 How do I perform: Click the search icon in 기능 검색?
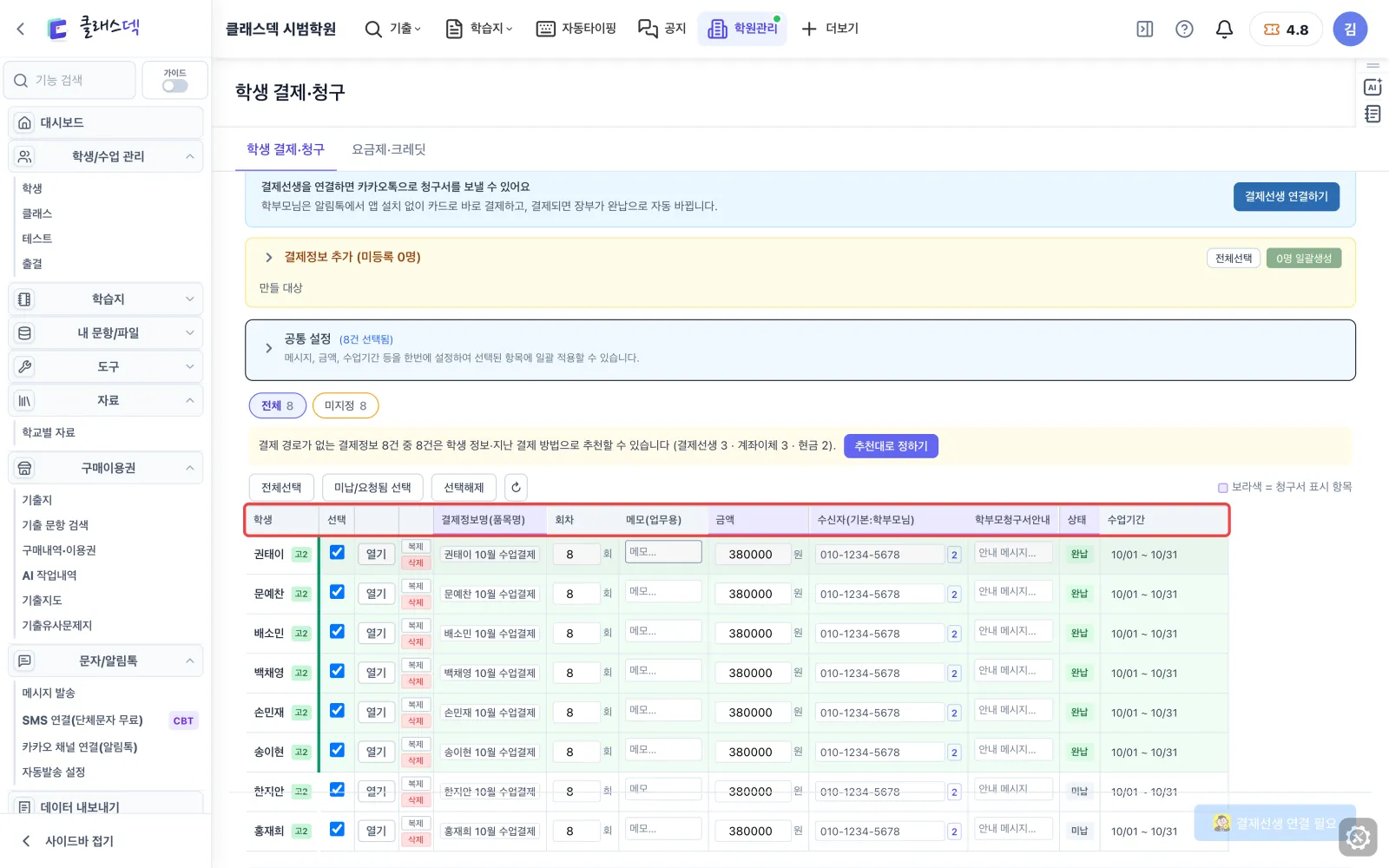21,80
